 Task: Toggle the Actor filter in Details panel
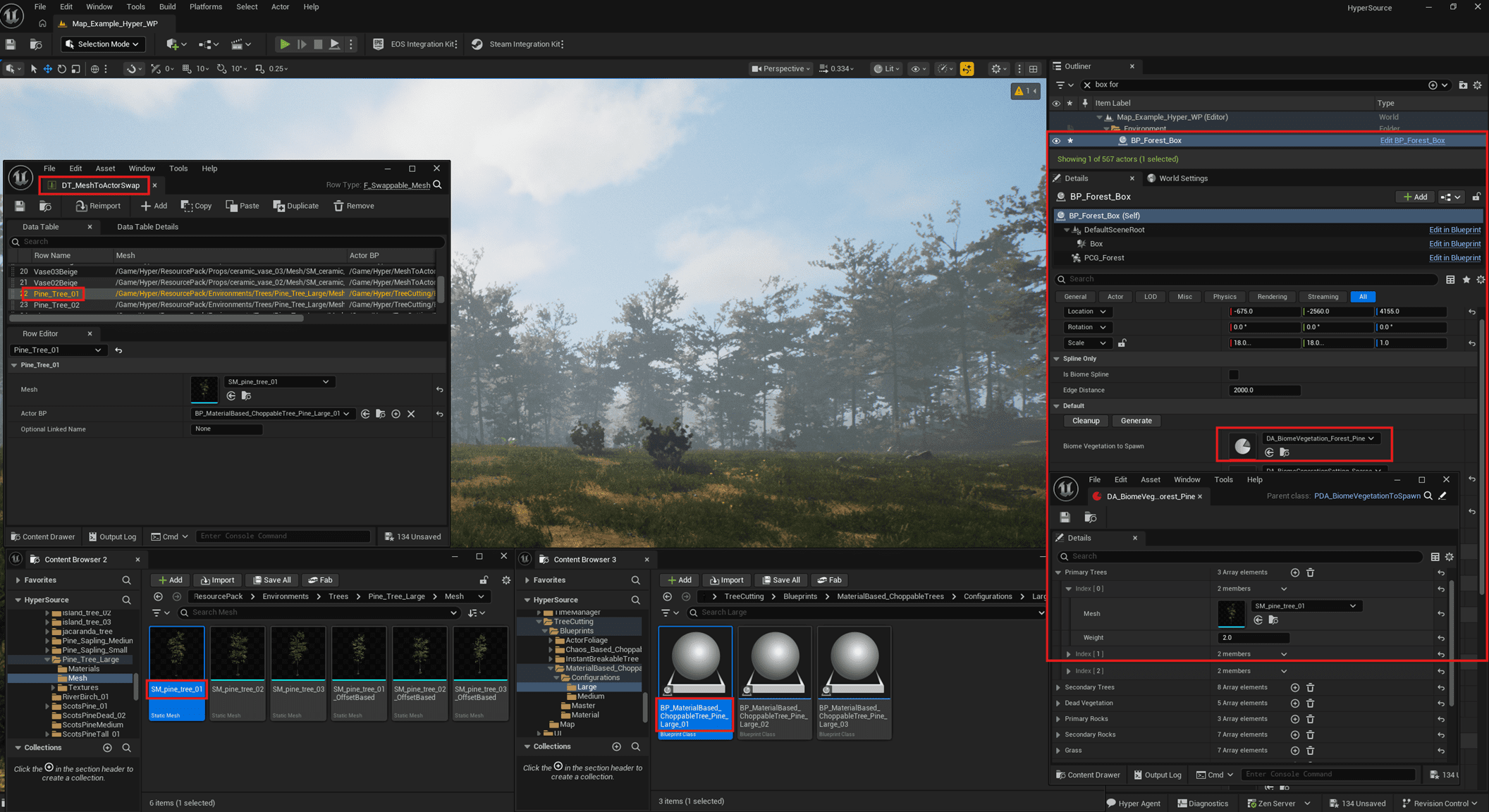[1115, 297]
